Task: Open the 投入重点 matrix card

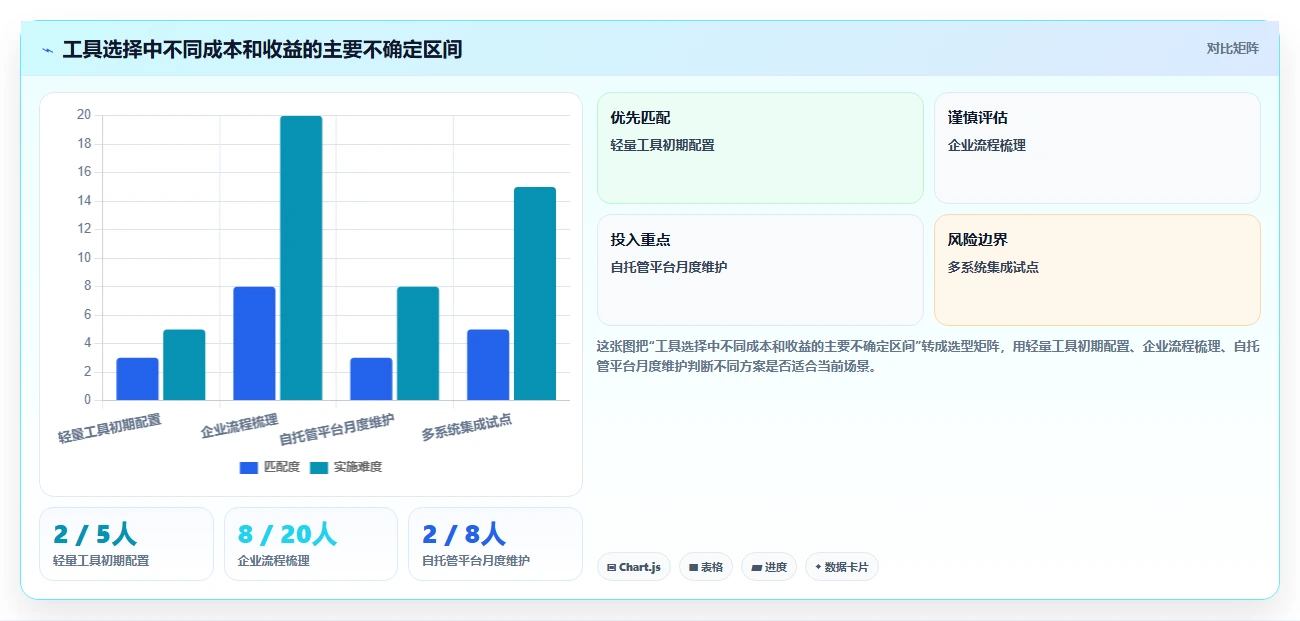Action: click(x=760, y=270)
